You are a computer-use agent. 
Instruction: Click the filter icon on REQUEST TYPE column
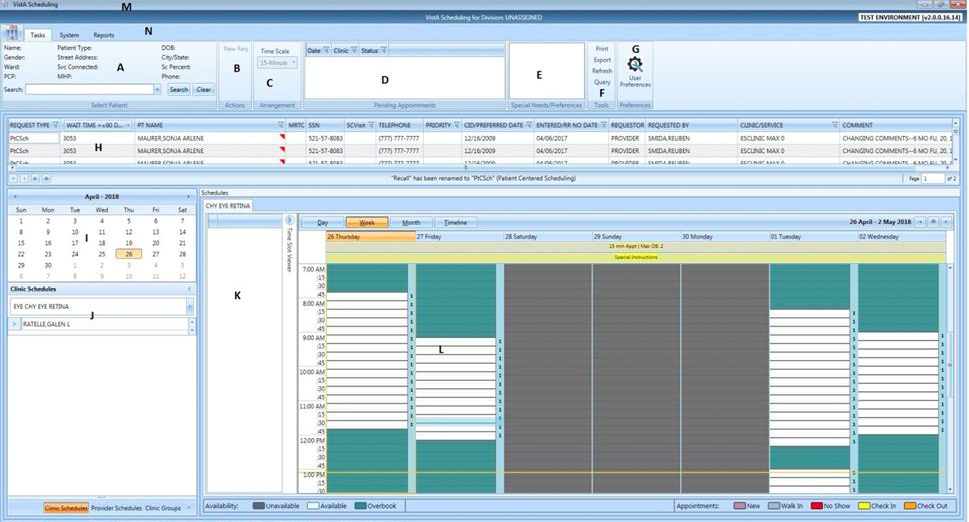[55, 125]
